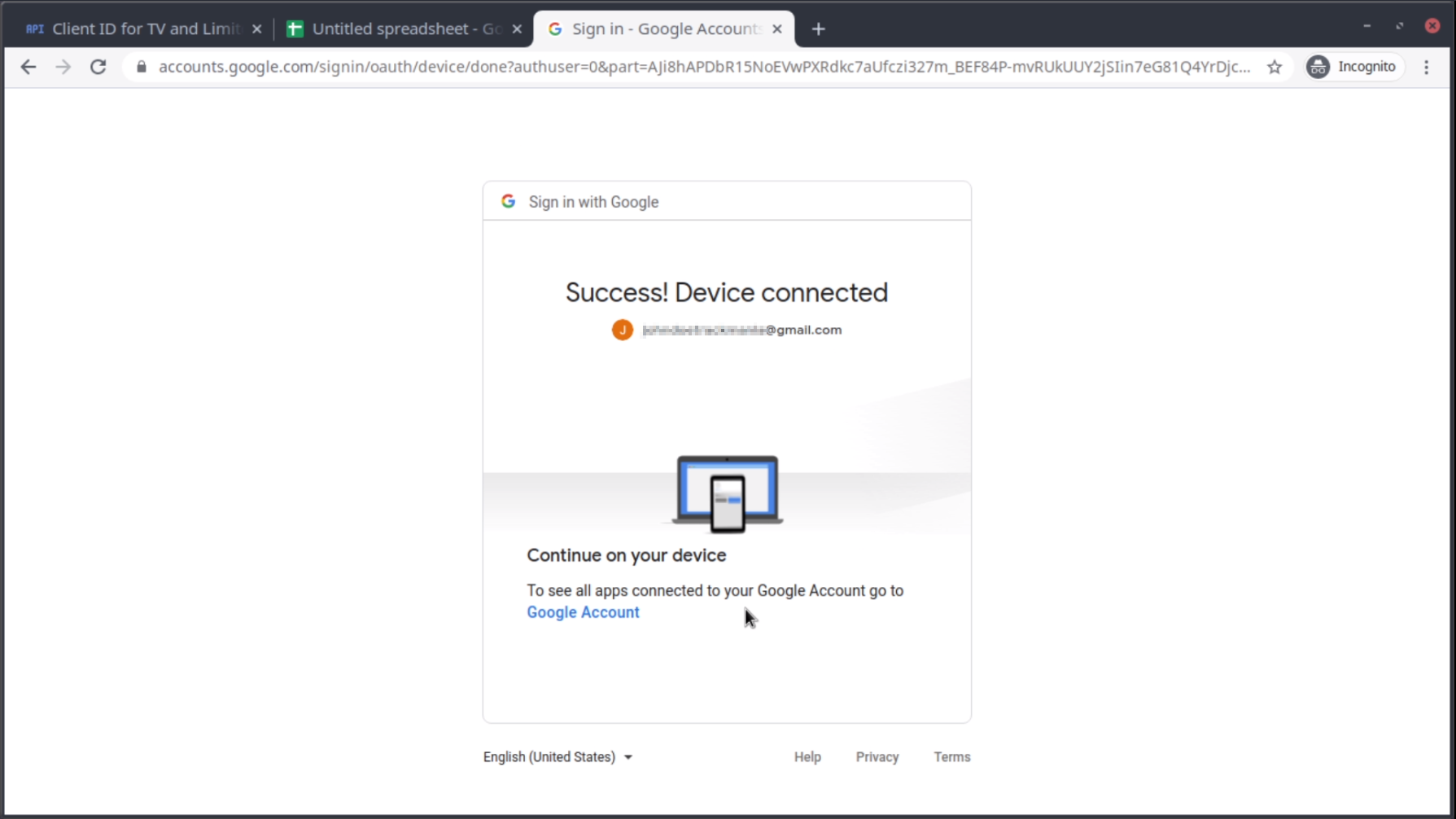Close the Client ID for TV tab
Viewport: 1456px width, 819px height.
click(257, 29)
